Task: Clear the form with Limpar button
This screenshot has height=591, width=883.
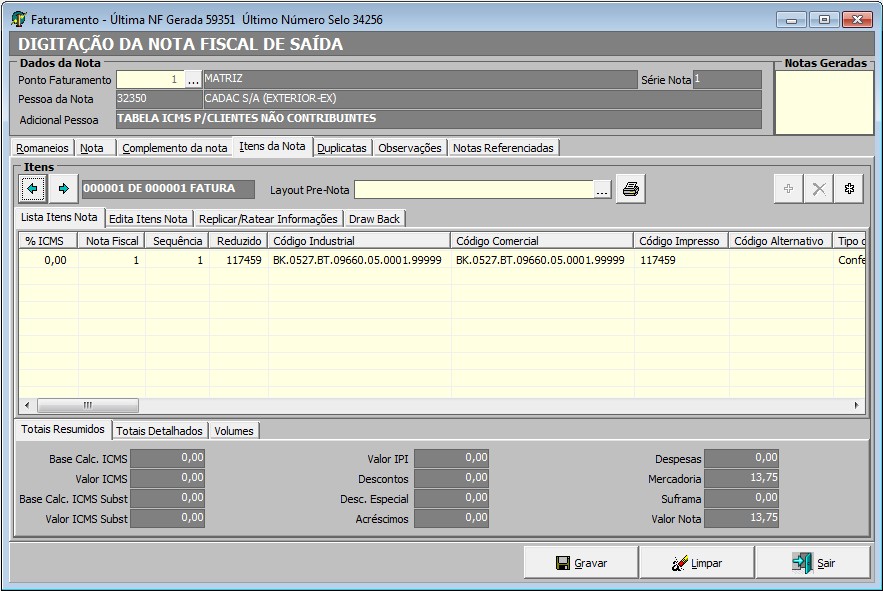Action: pos(697,563)
